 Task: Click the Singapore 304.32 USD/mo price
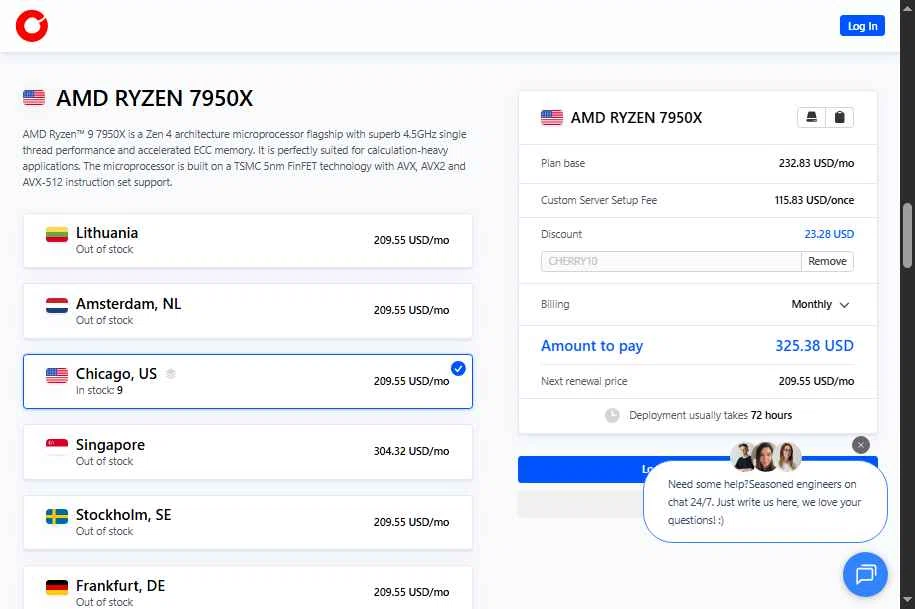(x=411, y=451)
